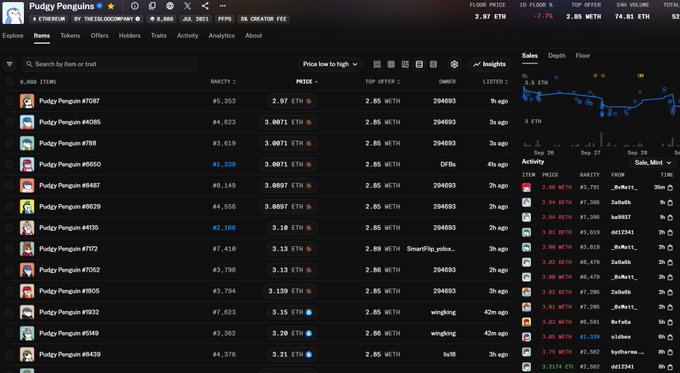Open the thumbnail of the 3.03 WETH activity item
Image resolution: width=680 pixels, height=373 pixels.
click(x=526, y=322)
